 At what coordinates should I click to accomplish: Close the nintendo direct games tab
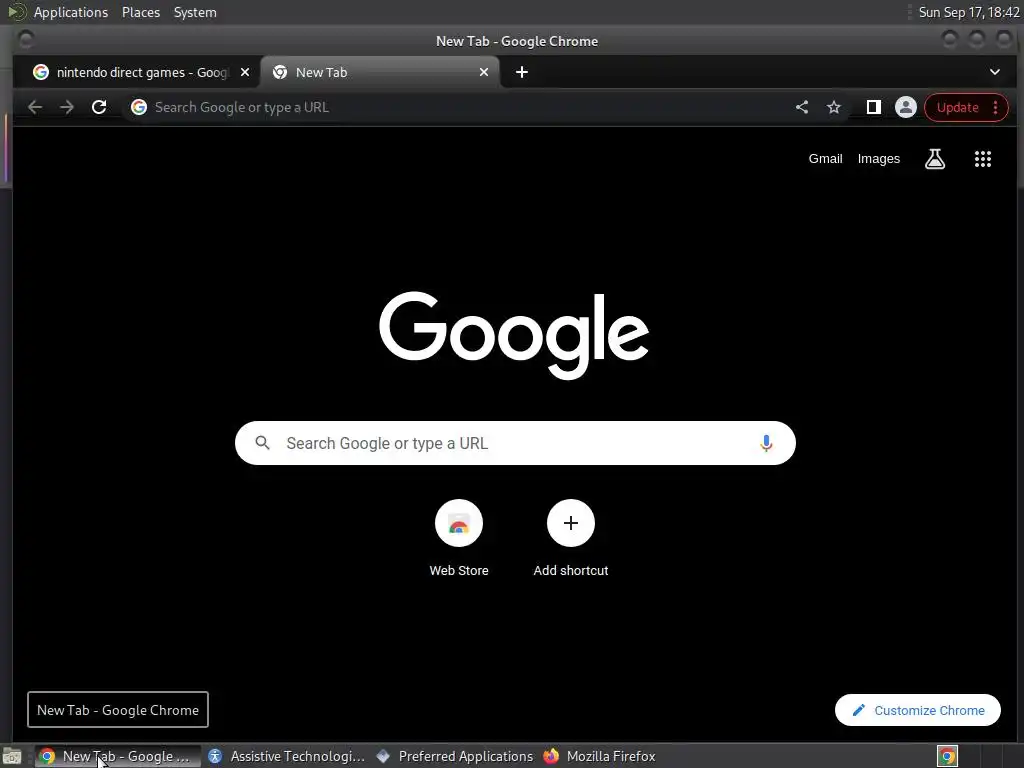pyautogui.click(x=245, y=72)
